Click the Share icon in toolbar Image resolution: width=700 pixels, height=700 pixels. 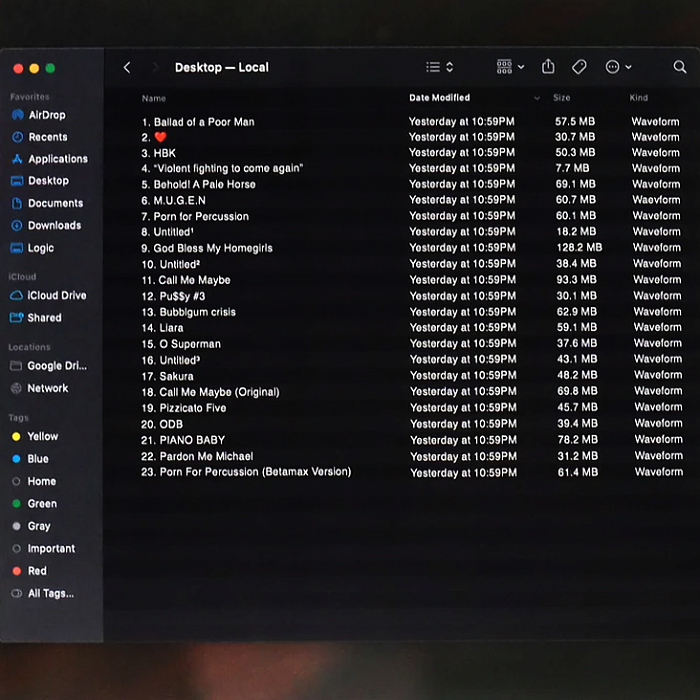[x=548, y=67]
